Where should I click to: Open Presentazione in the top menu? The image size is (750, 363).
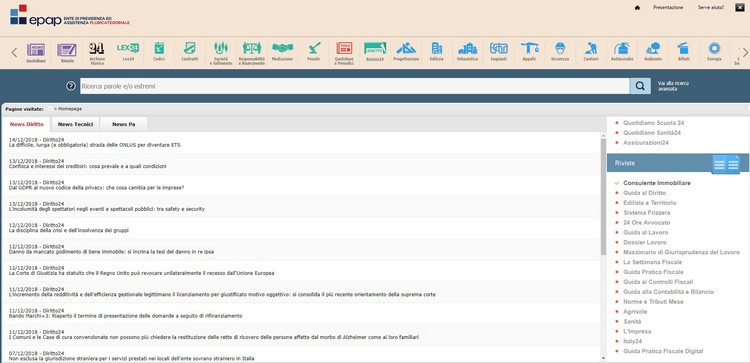[x=668, y=8]
